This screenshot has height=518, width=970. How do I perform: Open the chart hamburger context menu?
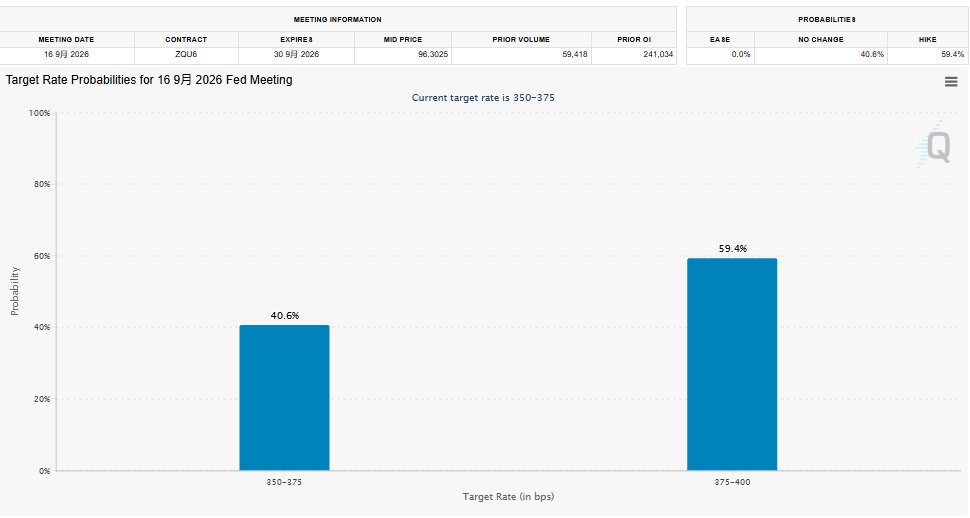click(951, 82)
